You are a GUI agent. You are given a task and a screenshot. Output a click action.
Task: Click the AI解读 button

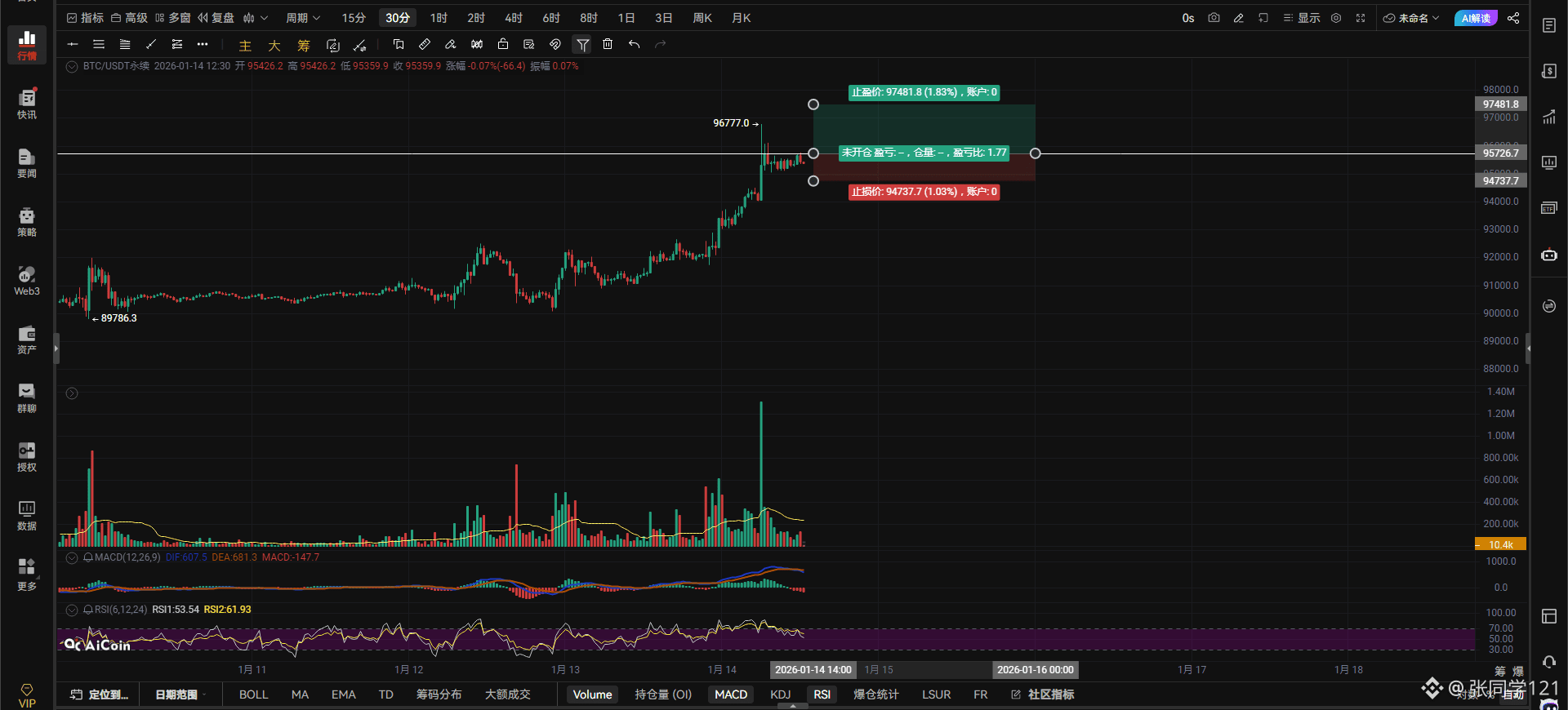coord(1476,18)
